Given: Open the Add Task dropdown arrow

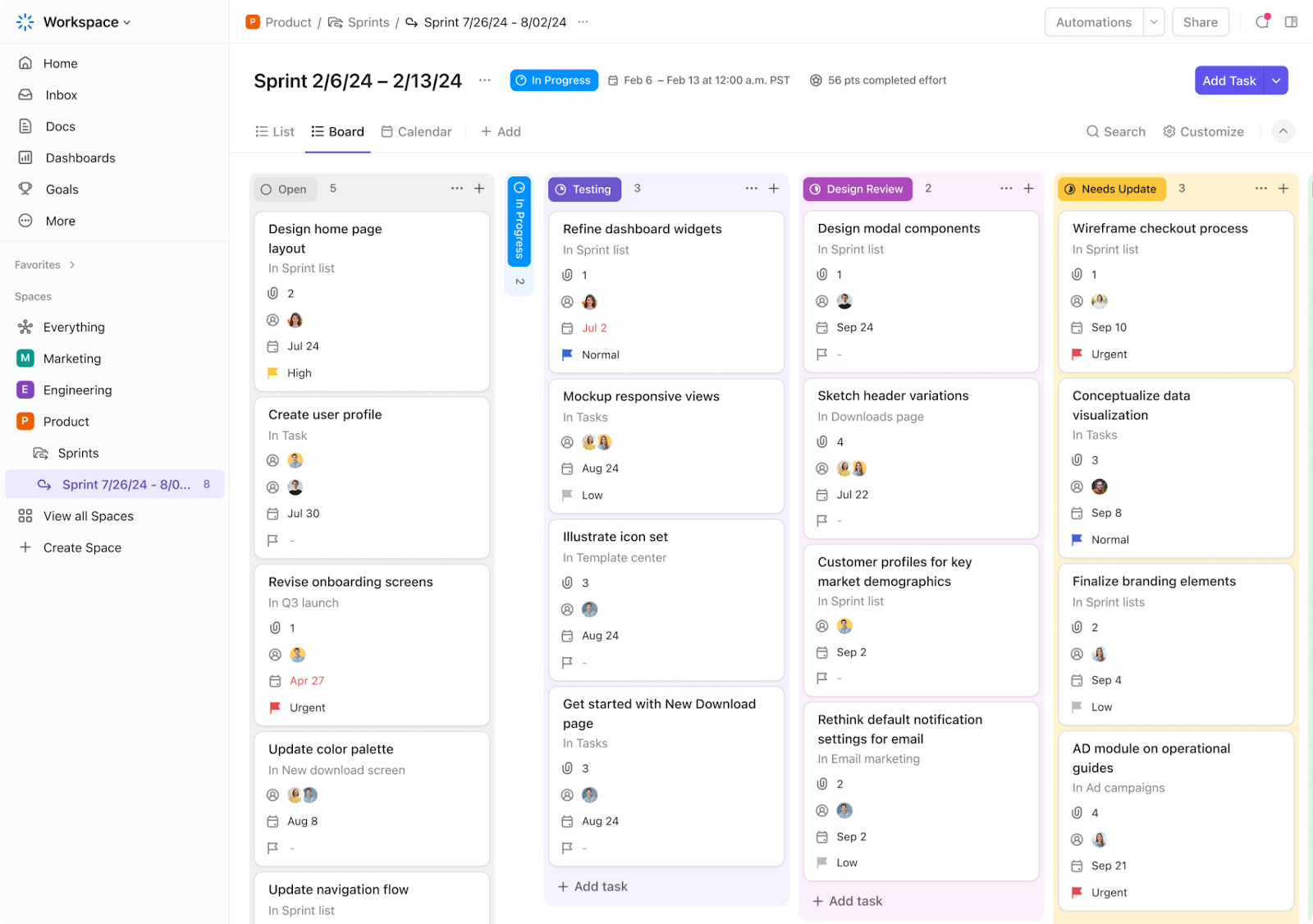Looking at the screenshot, I should click(1275, 80).
